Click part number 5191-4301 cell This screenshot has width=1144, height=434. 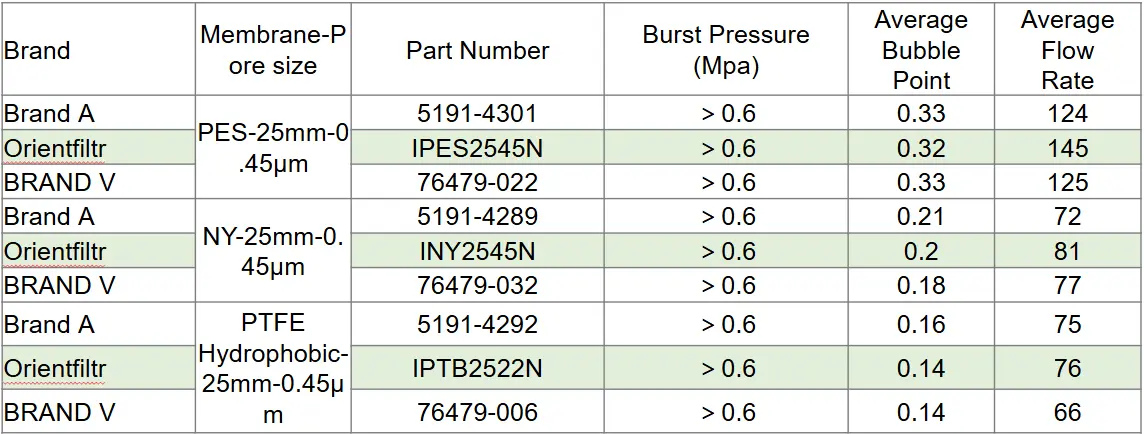pyautogui.click(x=477, y=113)
